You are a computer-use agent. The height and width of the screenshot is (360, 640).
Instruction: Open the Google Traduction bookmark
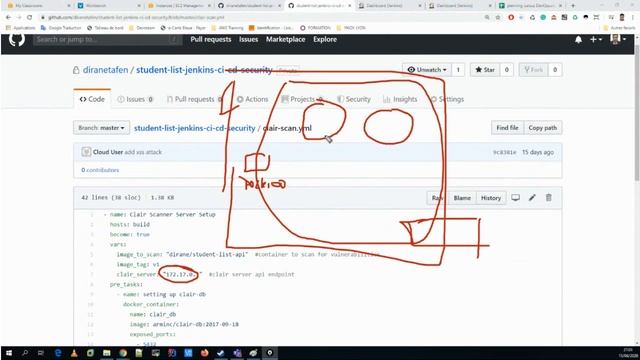[61, 28]
